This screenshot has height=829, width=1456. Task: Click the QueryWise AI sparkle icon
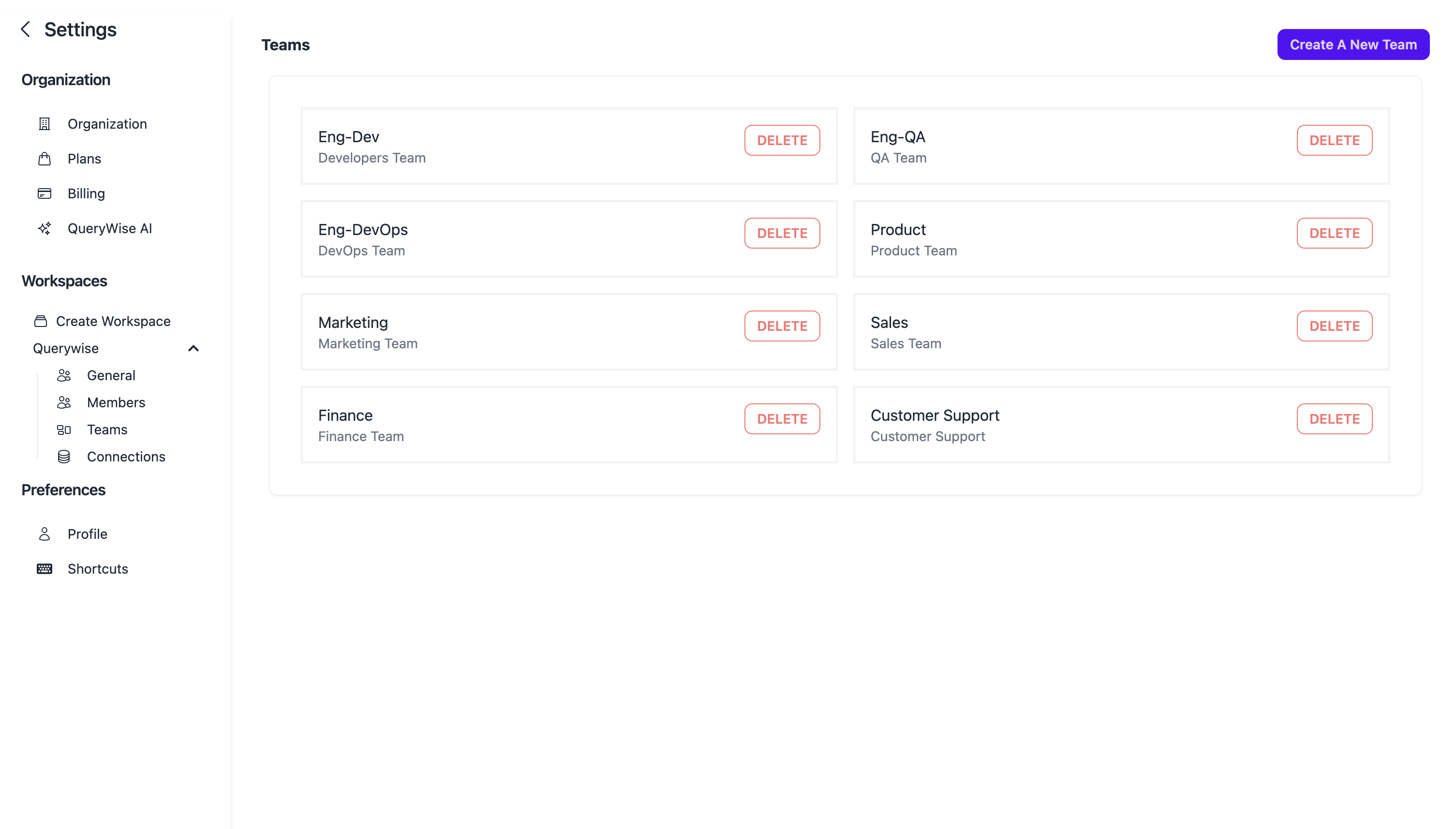click(x=45, y=228)
